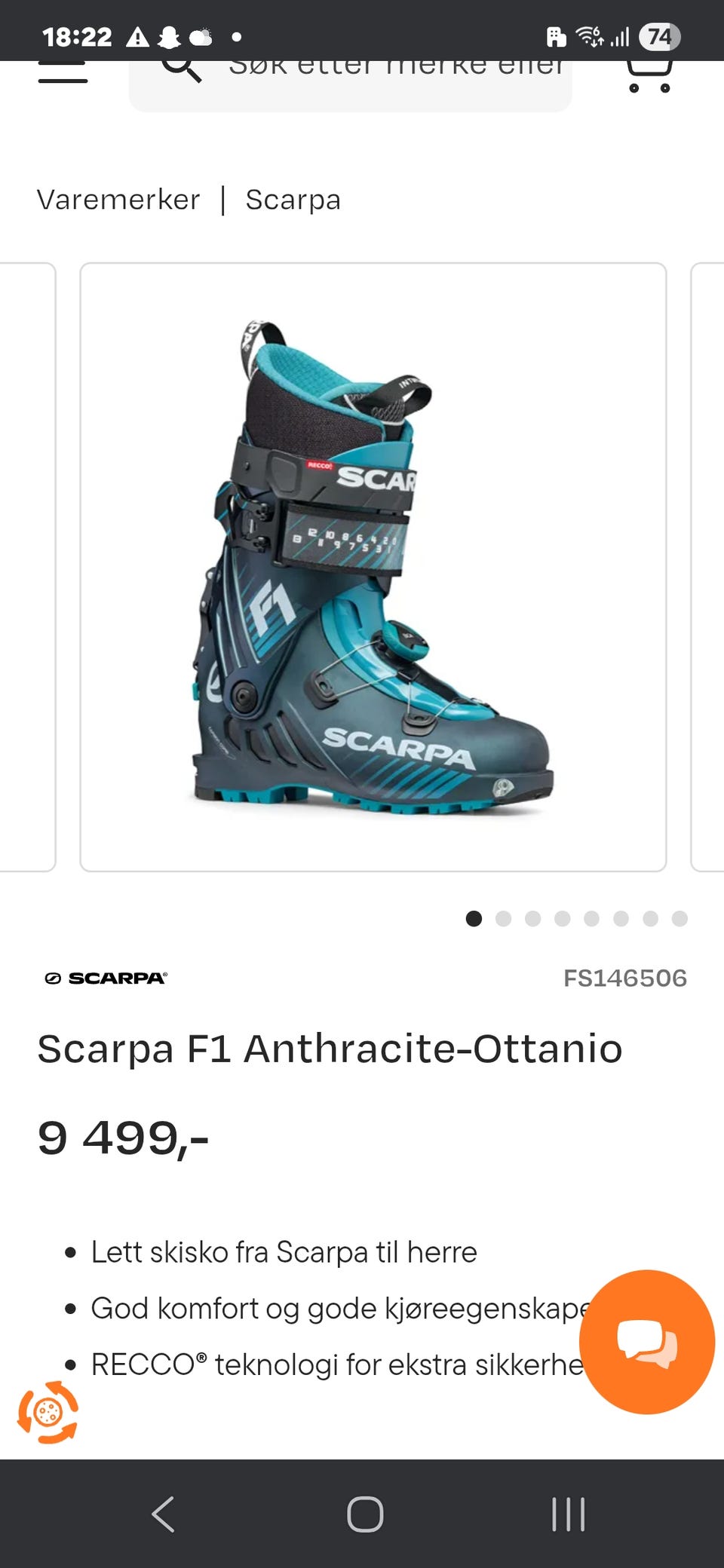This screenshot has height=1568, width=724.
Task: Click the Scarpa brand logo
Action: 106,978
